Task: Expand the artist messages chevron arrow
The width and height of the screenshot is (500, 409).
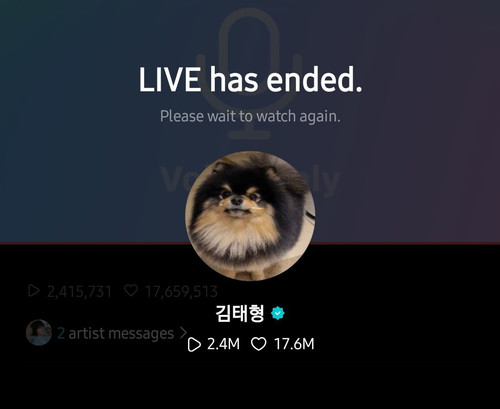Action: 183,333
